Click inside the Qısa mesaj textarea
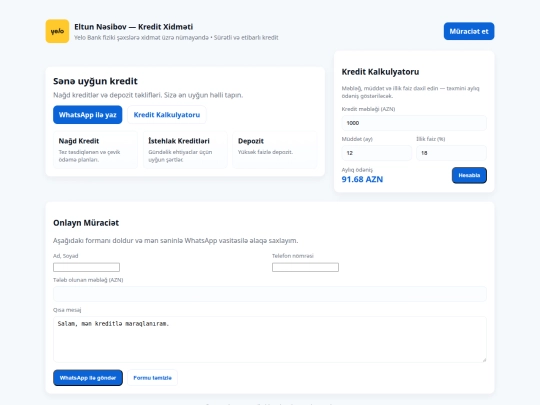 pos(270,340)
